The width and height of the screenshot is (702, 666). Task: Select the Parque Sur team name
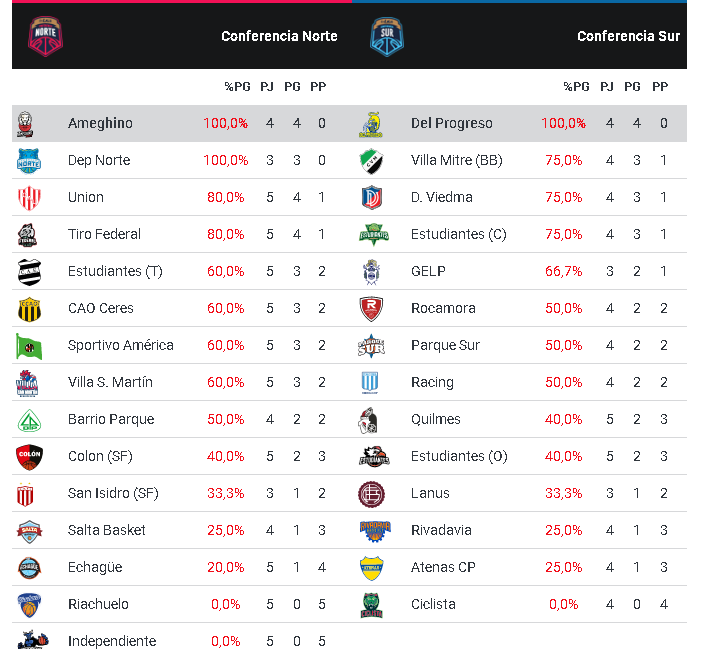coord(445,345)
